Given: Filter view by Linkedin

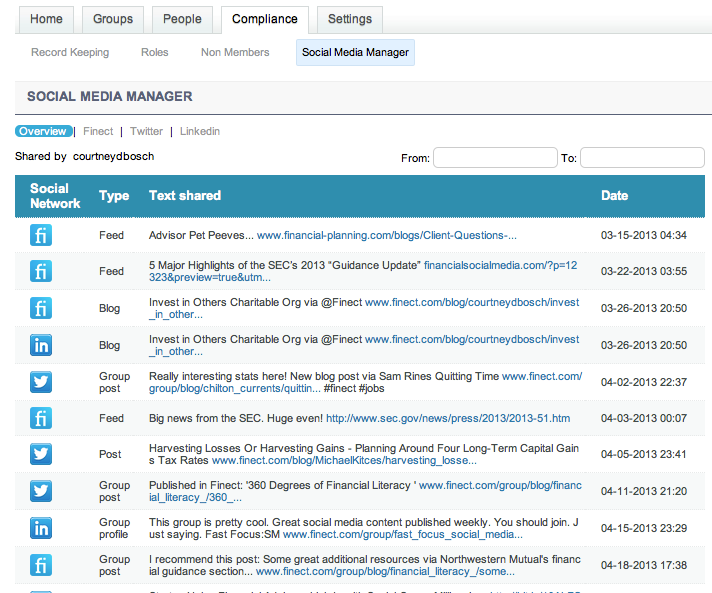Looking at the screenshot, I should (200, 131).
